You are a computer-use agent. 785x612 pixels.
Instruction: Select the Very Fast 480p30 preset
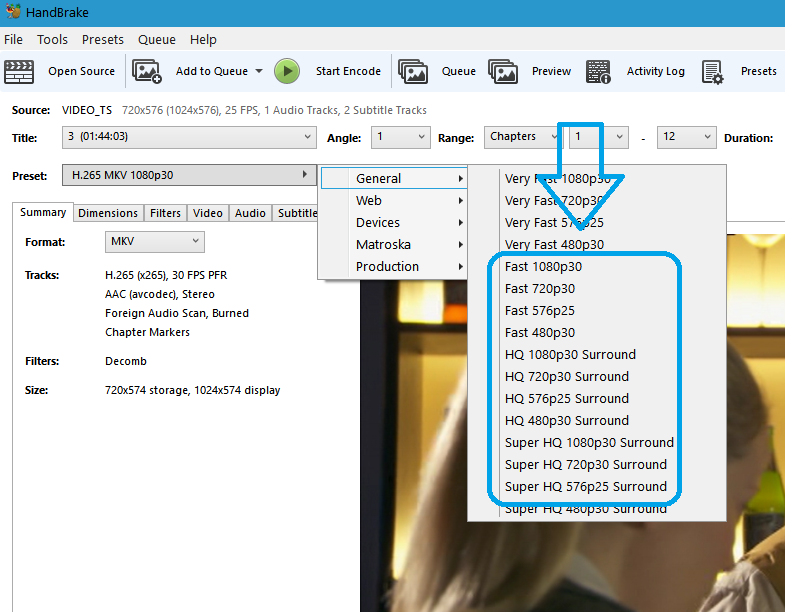pos(554,244)
